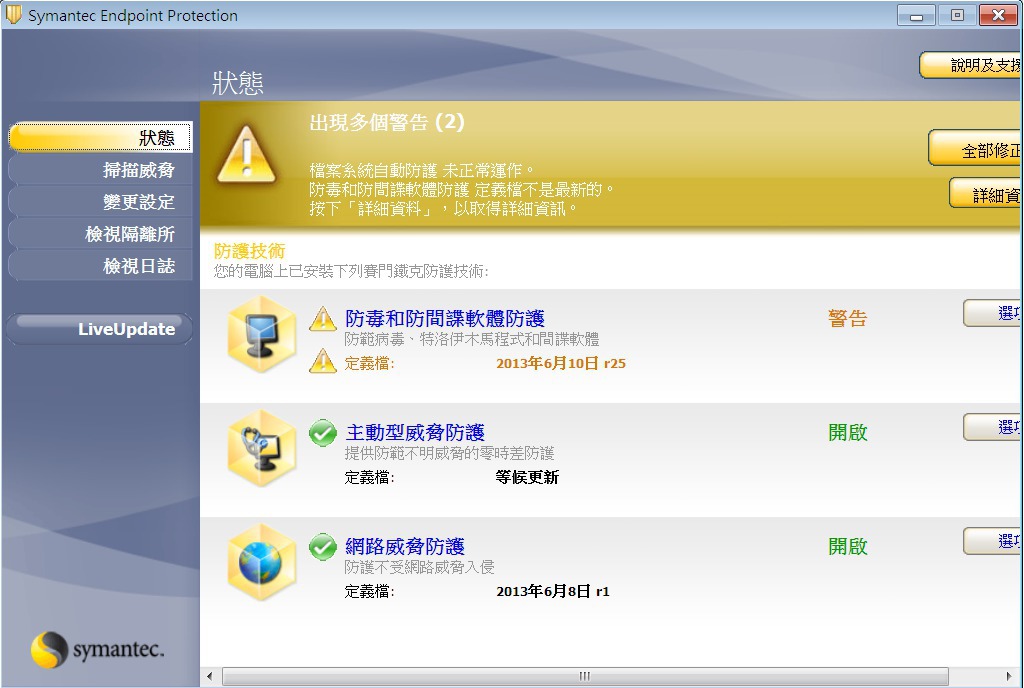
Task: Click definition date 2013年6月8日 r1
Action: pos(552,591)
